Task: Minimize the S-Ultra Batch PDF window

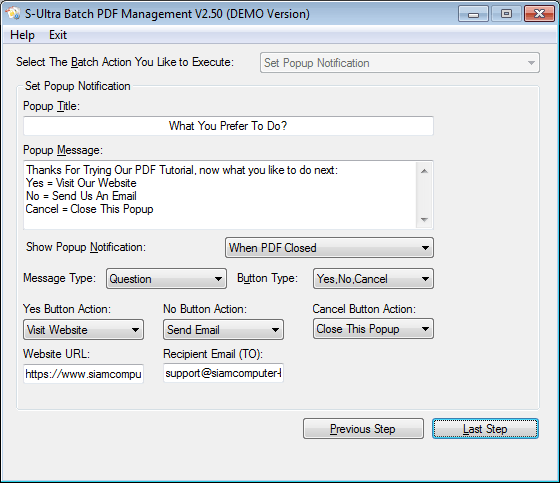Action: click(473, 14)
